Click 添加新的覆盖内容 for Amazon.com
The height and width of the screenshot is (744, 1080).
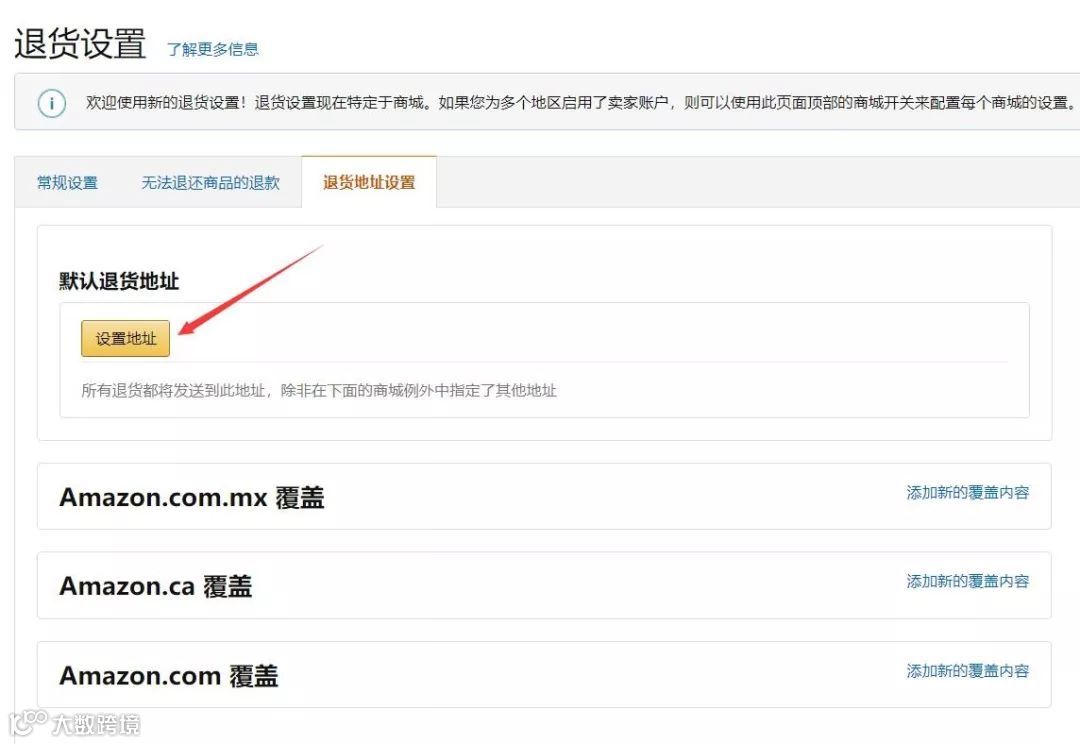(965, 671)
